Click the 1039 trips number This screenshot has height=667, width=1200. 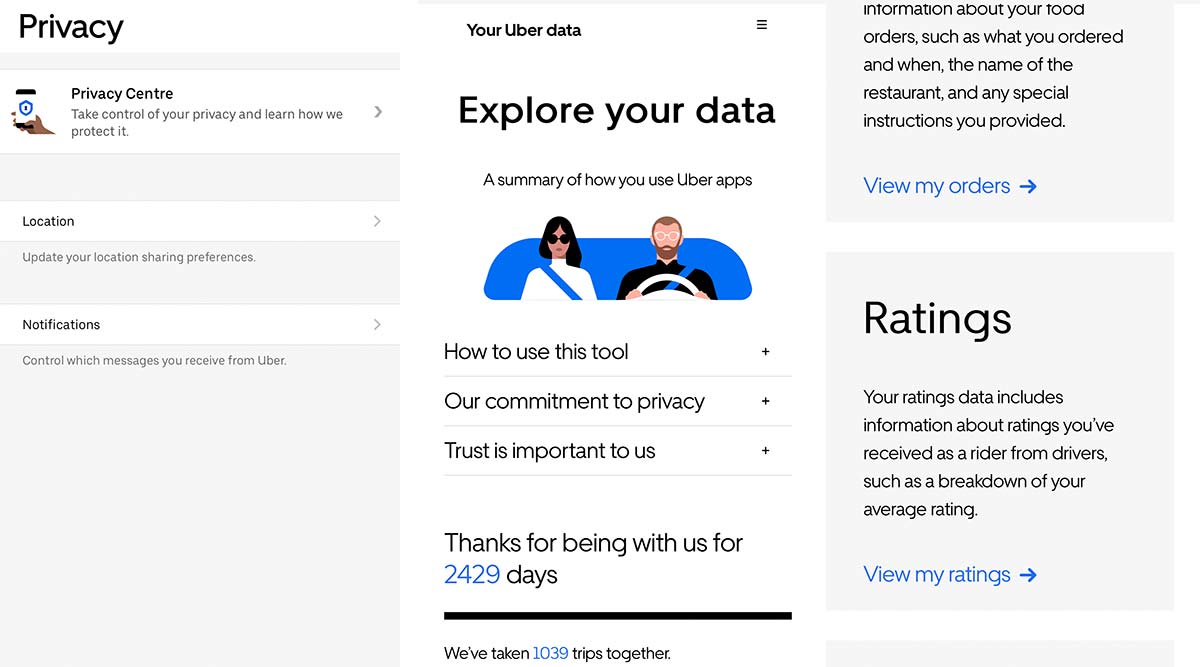coord(550,653)
